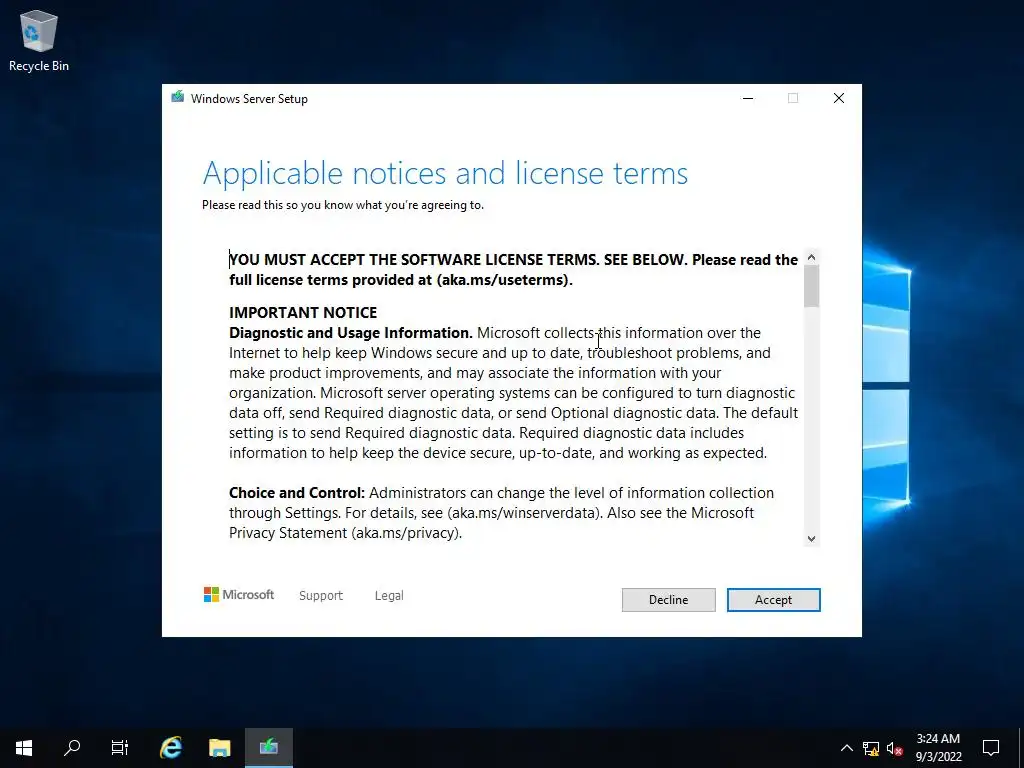Screen dimensions: 1024x768
Task: Open File Explorer from taskbar
Action: click(219, 748)
